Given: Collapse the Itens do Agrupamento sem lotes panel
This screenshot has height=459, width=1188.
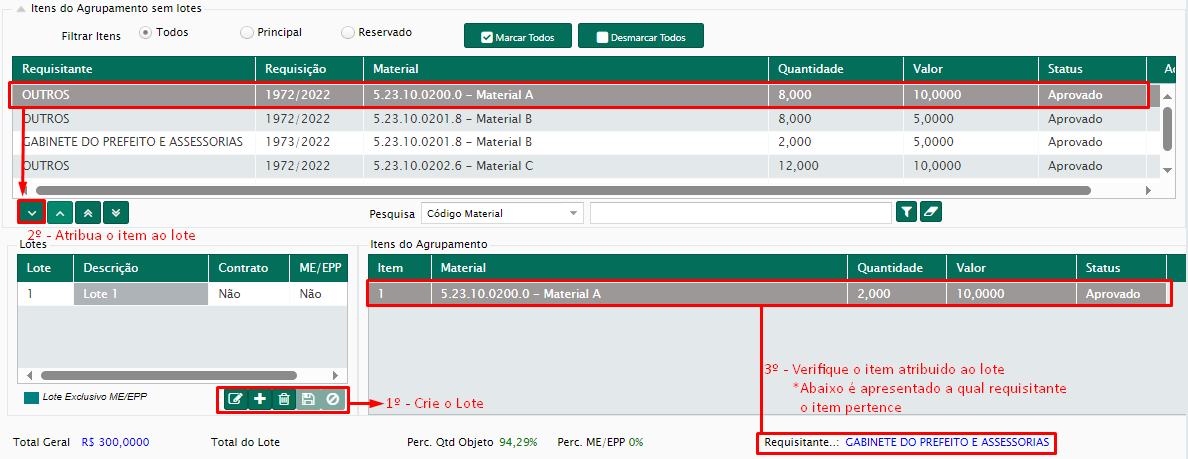Looking at the screenshot, I should pyautogui.click(x=7, y=8).
